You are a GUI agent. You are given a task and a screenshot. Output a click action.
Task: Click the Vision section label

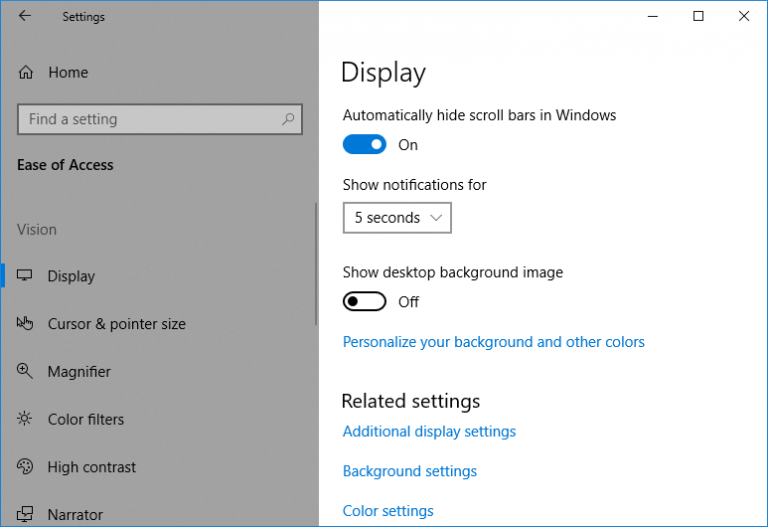[x=37, y=229]
